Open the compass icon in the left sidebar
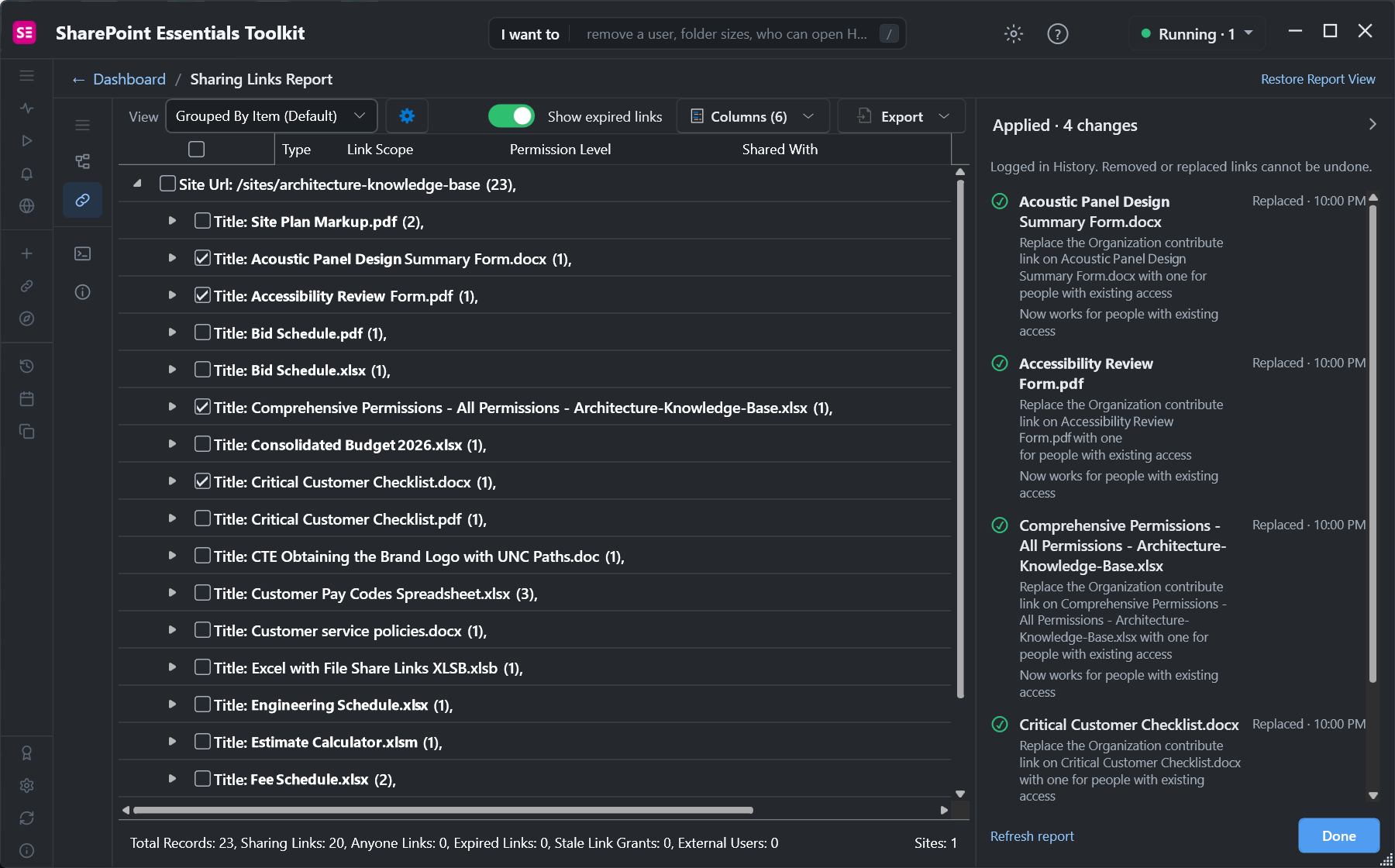The height and width of the screenshot is (868, 1395). coord(27,319)
